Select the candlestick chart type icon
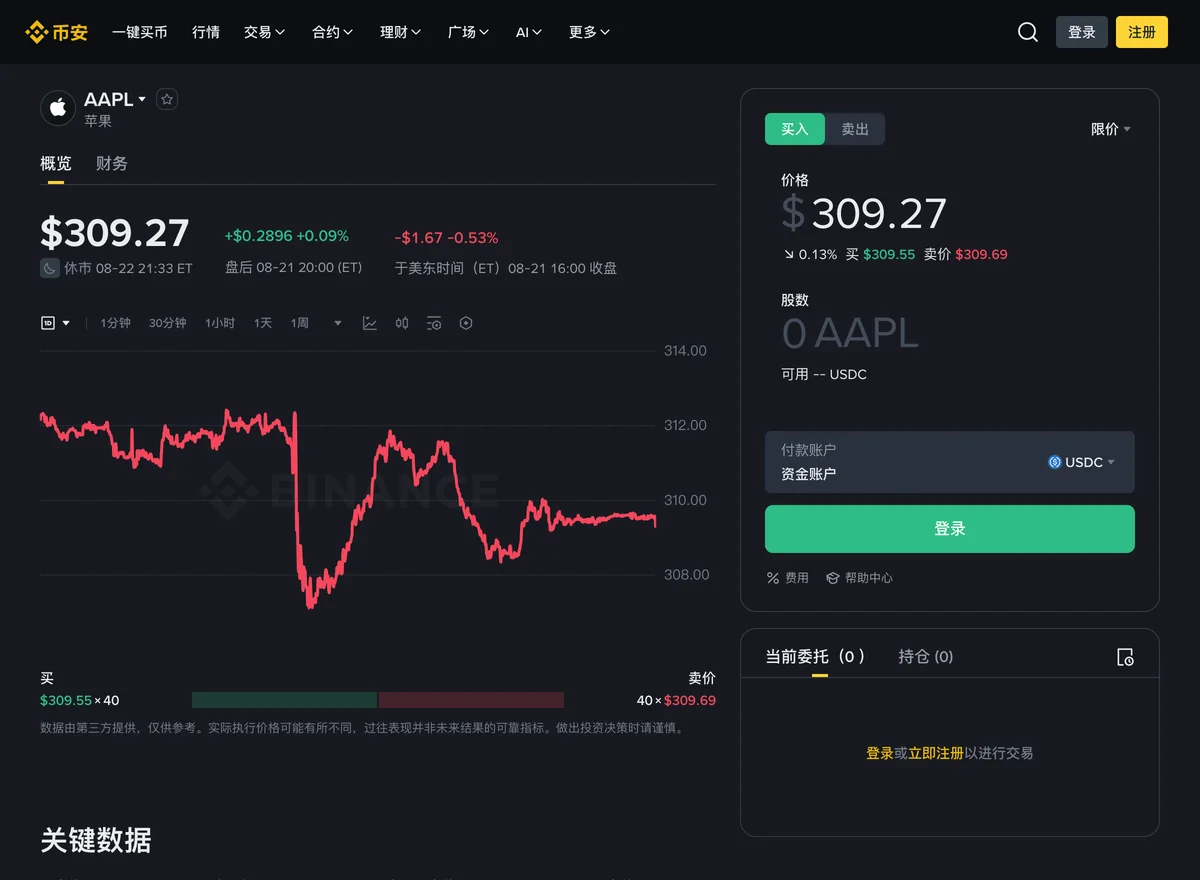The image size is (1200, 880). 402,323
